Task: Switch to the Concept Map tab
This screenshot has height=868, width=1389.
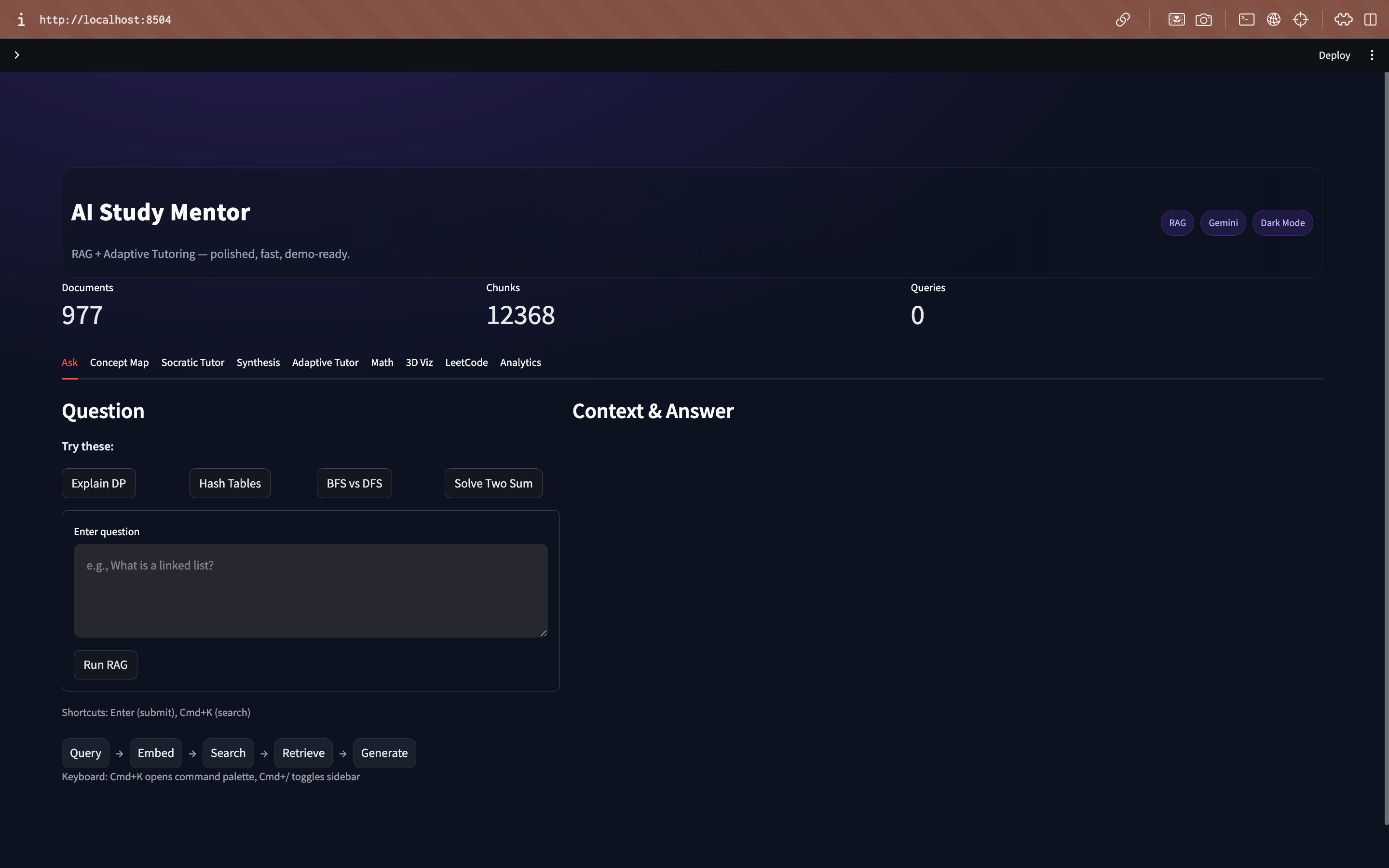Action: coord(120,362)
